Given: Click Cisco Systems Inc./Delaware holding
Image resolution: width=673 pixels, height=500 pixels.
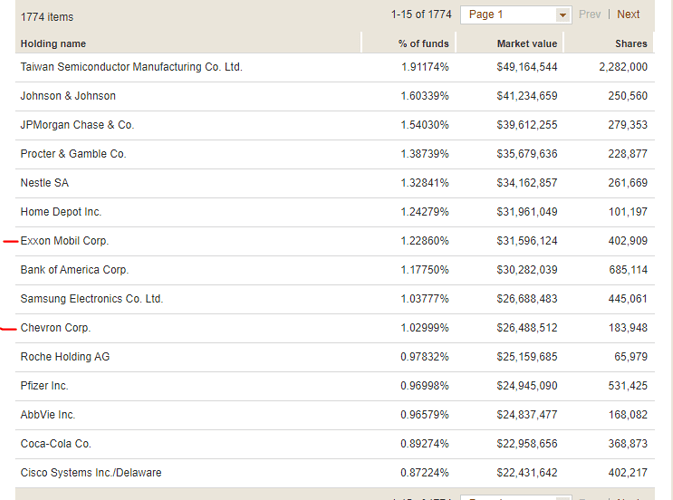Looking at the screenshot, I should 91,473.
